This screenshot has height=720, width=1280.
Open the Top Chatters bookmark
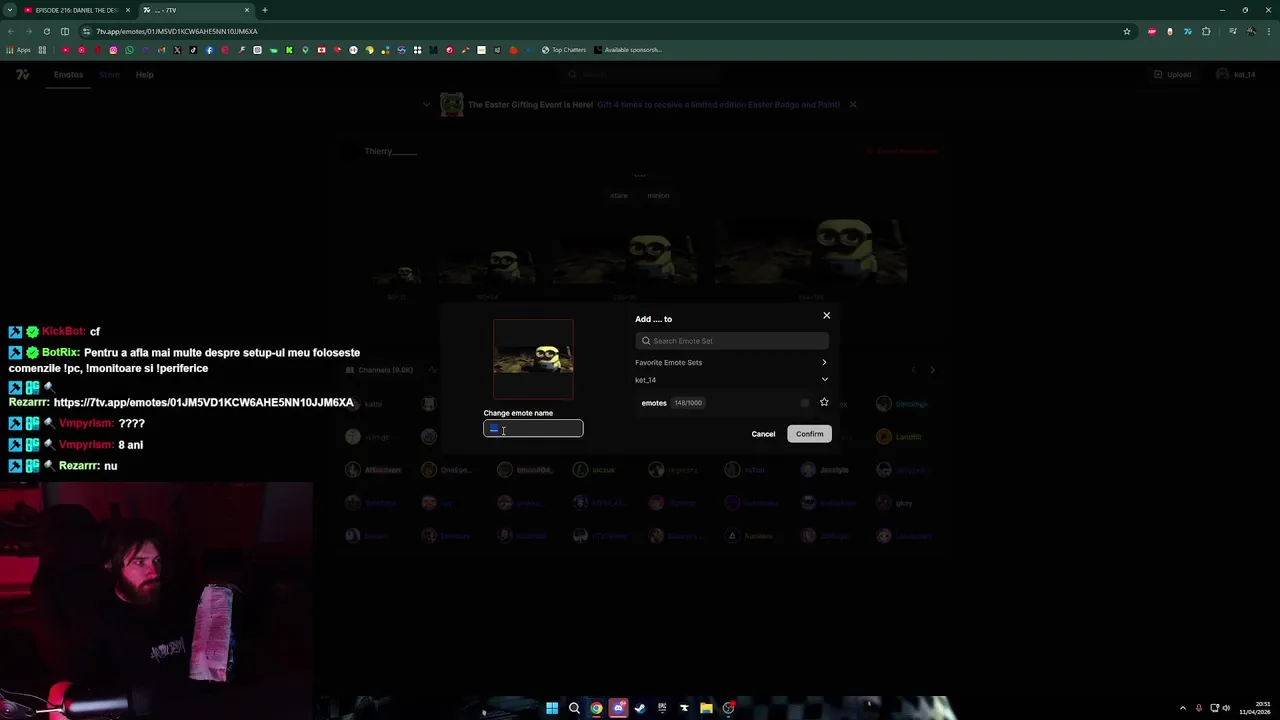[564, 50]
